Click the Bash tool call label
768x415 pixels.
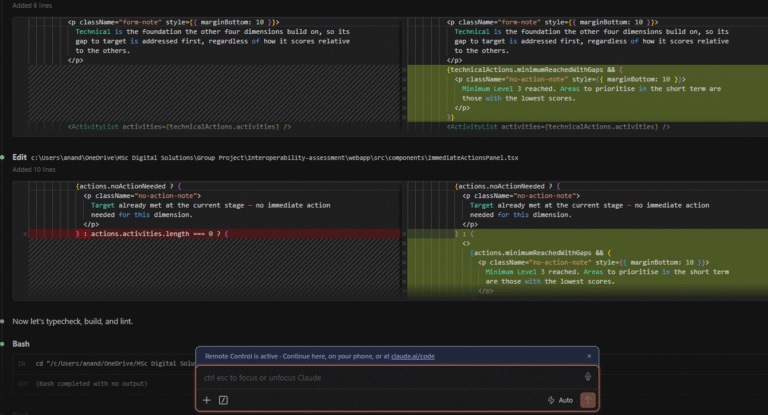pyautogui.click(x=21, y=344)
